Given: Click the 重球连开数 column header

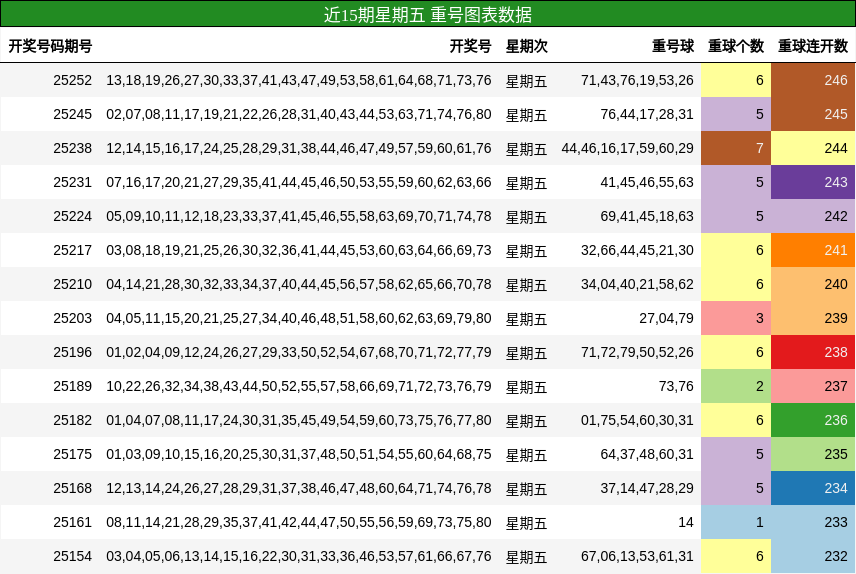Looking at the screenshot, I should tap(812, 46).
